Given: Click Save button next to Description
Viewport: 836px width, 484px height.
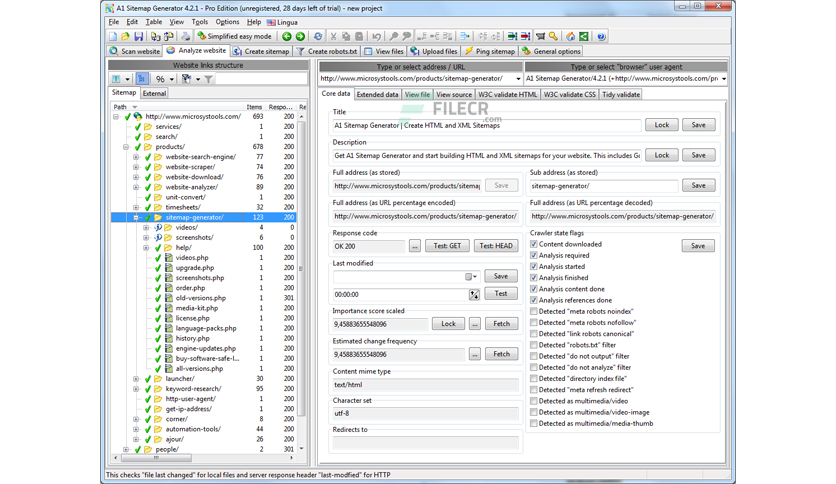Looking at the screenshot, I should coord(698,155).
